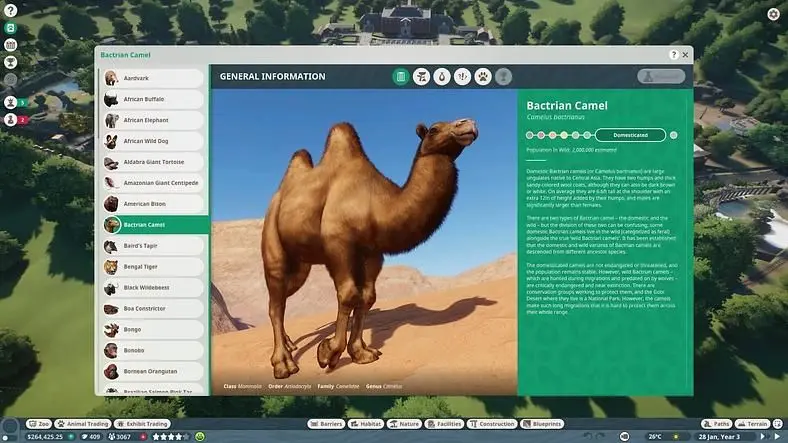
Task: Open the help icon at top left
Action: (11, 10)
